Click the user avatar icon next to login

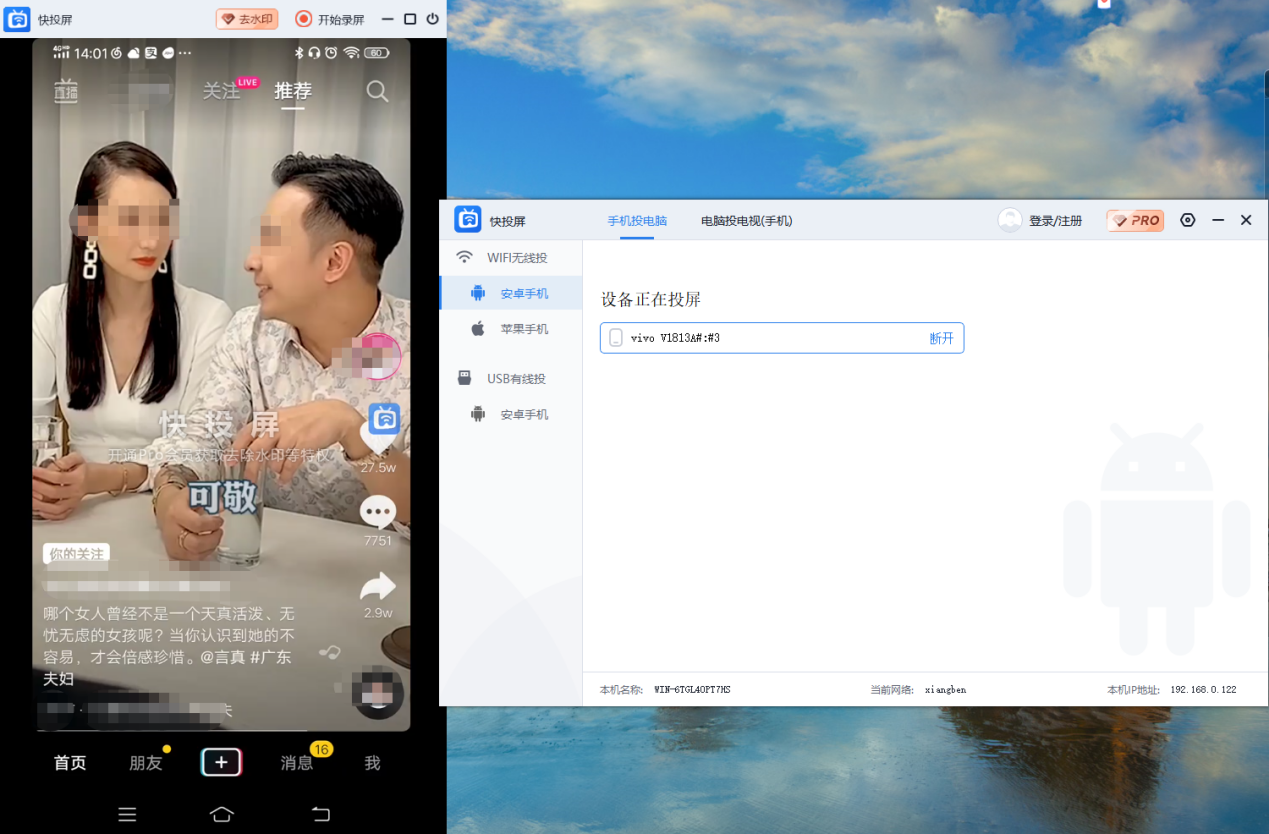click(1010, 220)
